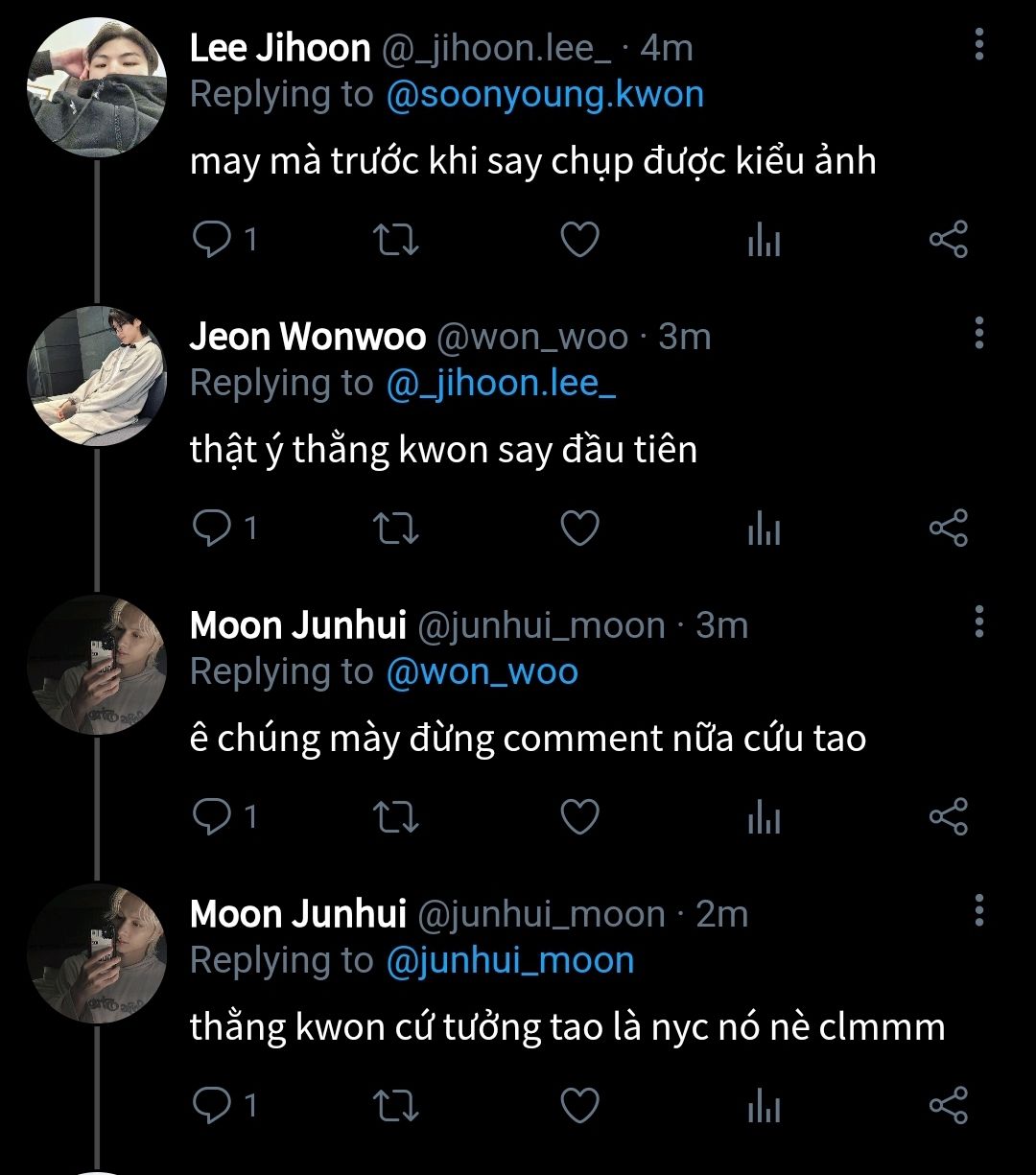Open the @won_woo reply mention link
Image resolution: width=1036 pixels, height=1175 pixels.
coord(482,672)
